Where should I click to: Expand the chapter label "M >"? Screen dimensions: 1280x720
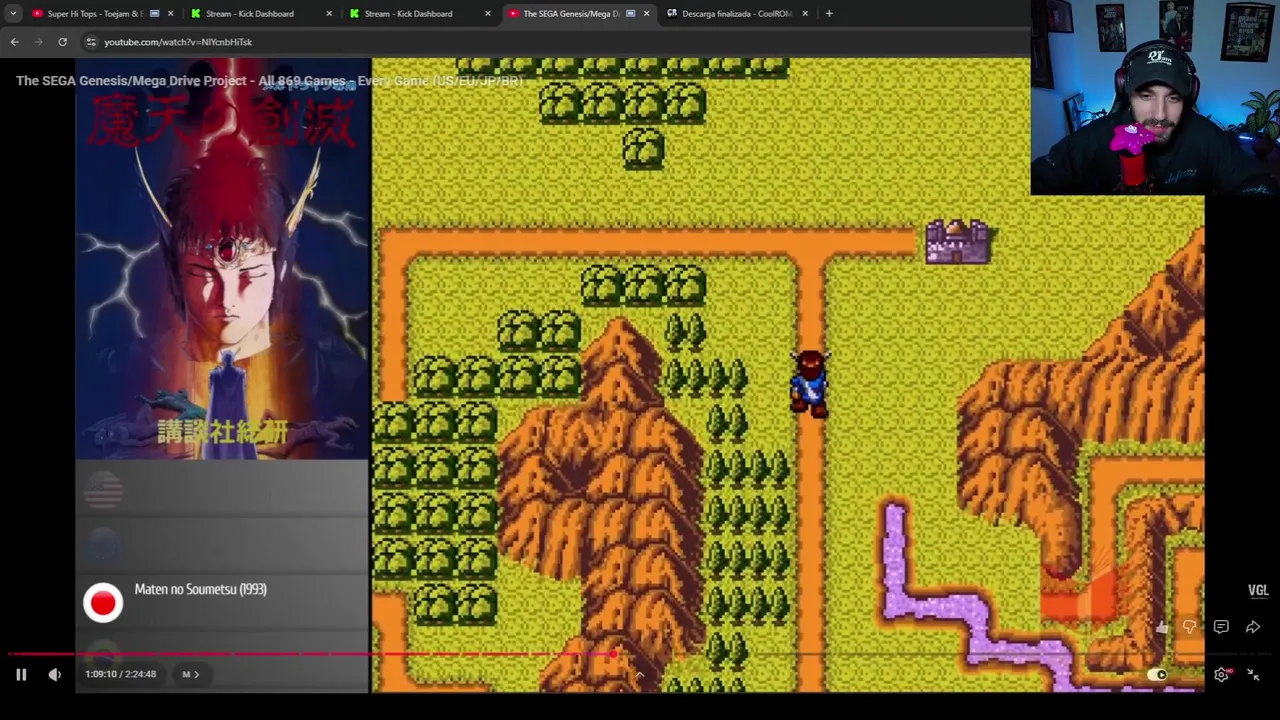click(x=190, y=674)
